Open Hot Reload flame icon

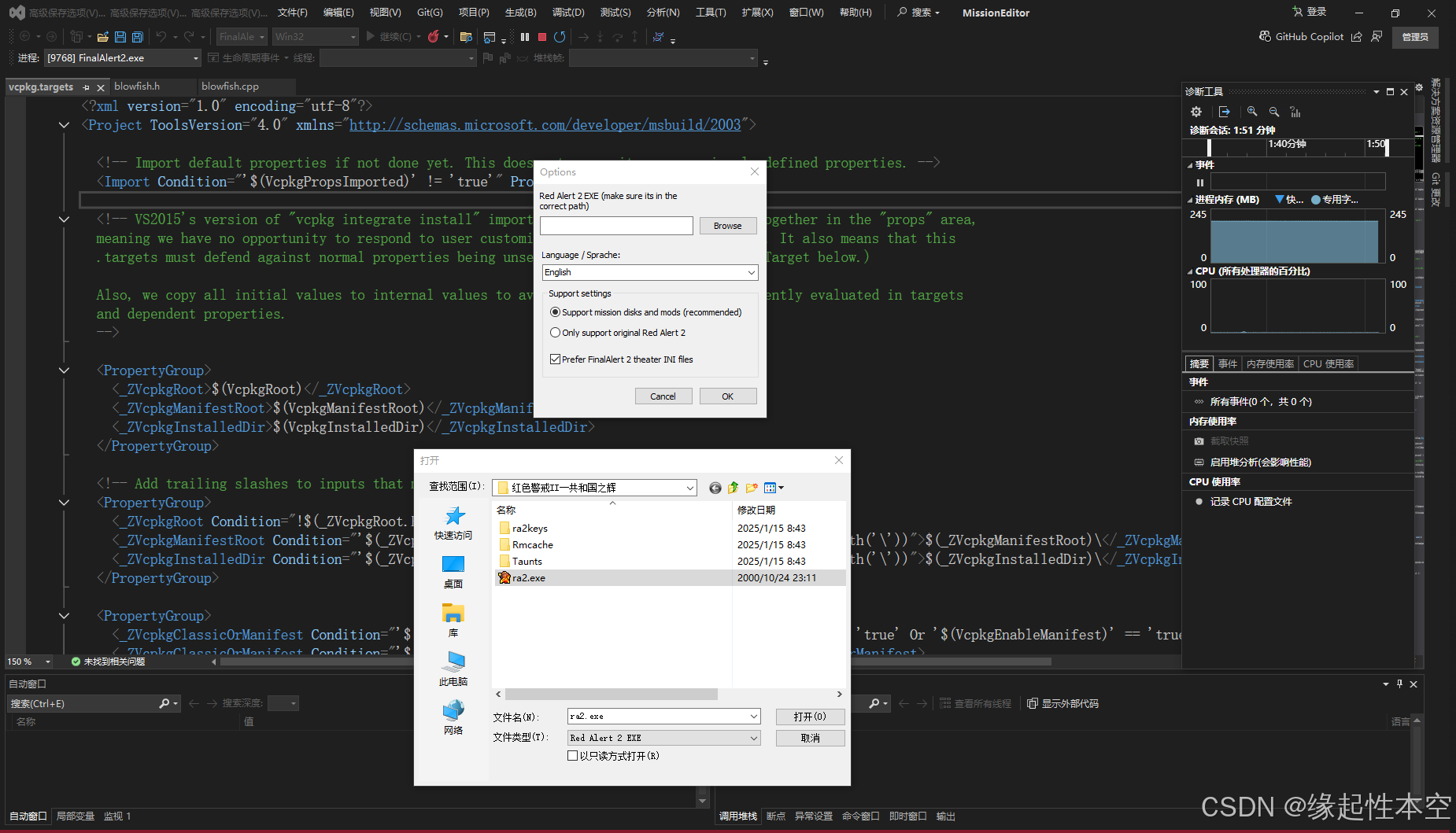[x=433, y=37]
